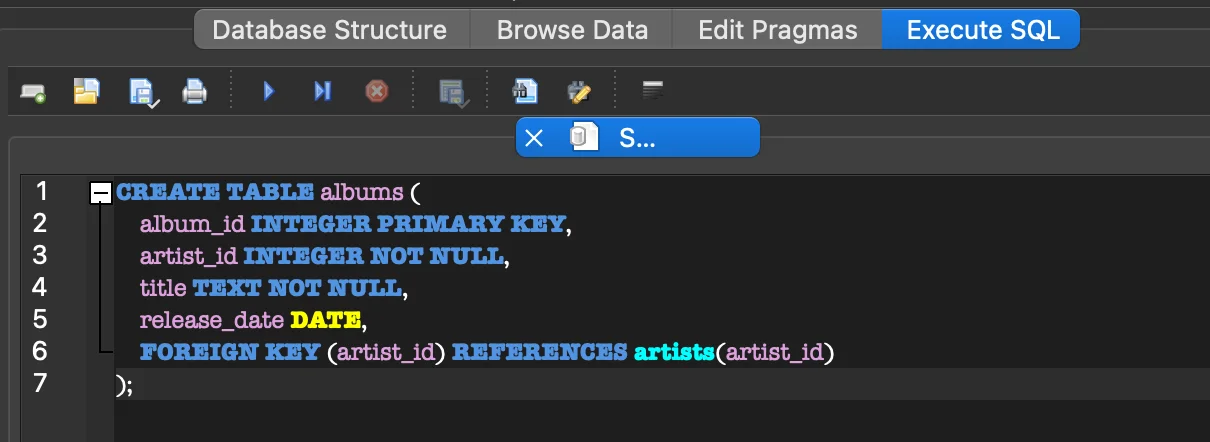Select the S... SQL editor tab
This screenshot has width=1210, height=442.
pos(637,138)
